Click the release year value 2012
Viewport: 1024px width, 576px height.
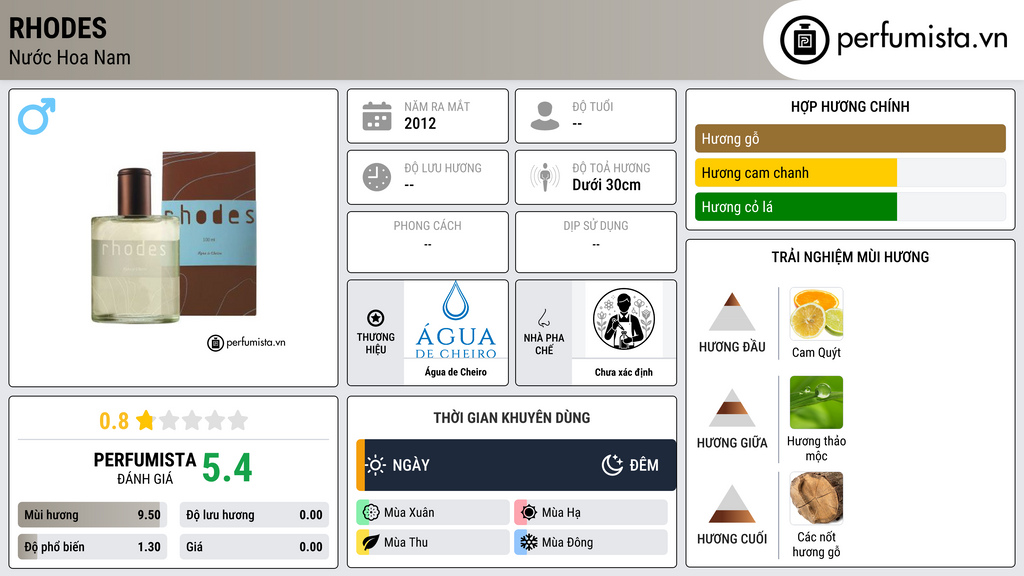pyautogui.click(x=420, y=123)
